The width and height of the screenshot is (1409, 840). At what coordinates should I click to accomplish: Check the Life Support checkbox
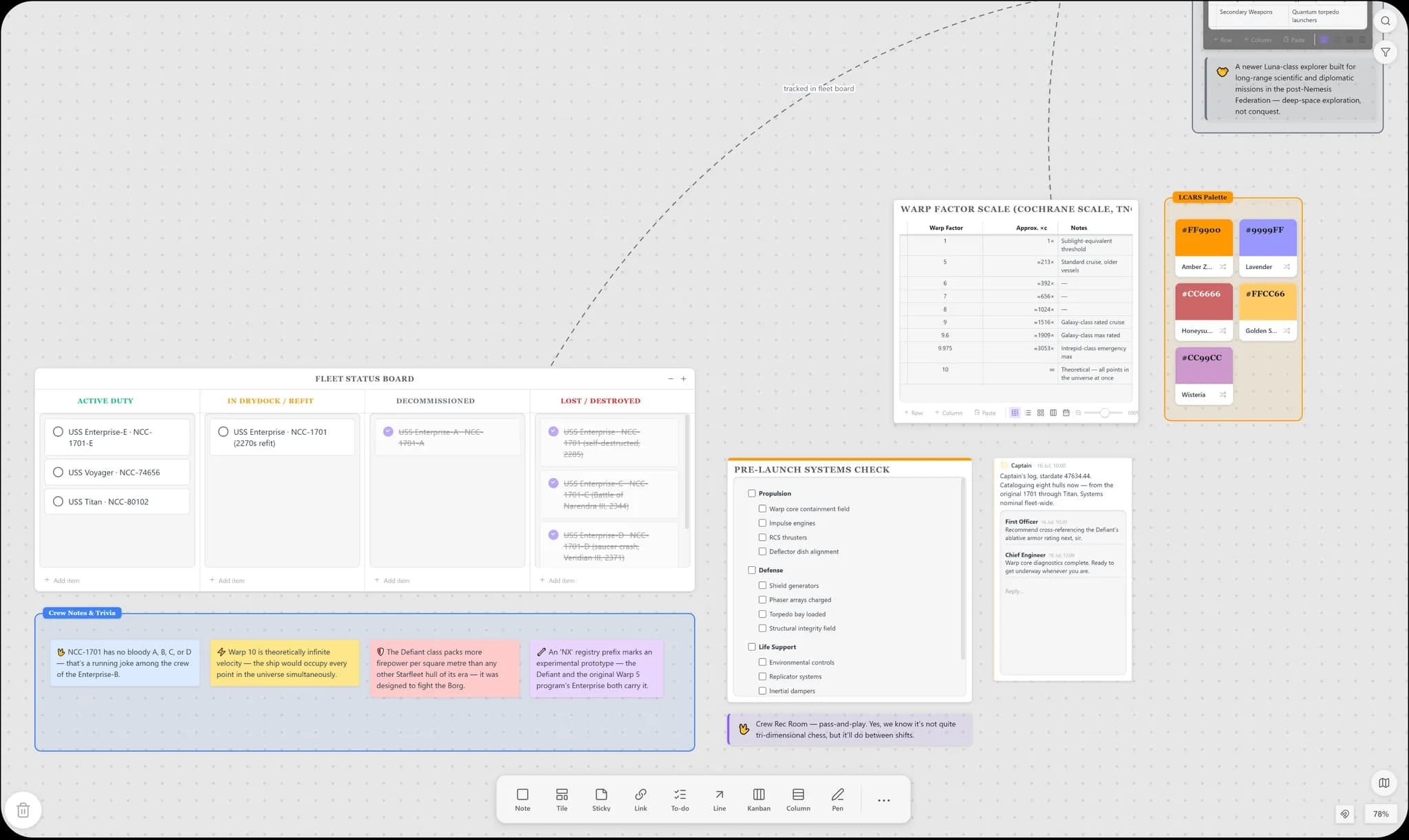click(x=752, y=647)
